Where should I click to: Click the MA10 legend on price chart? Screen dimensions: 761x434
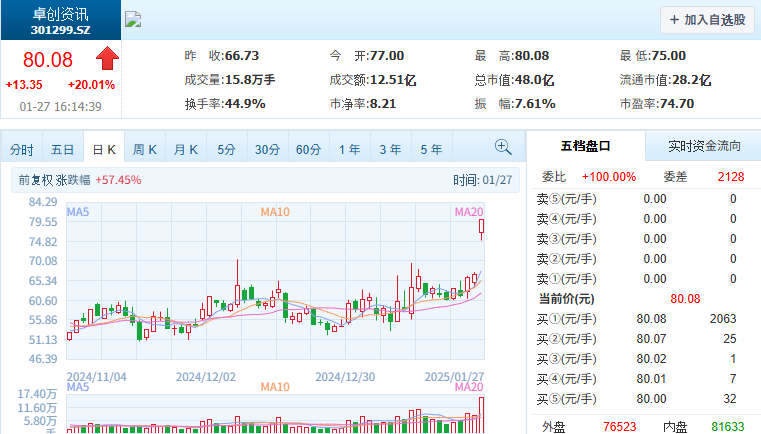[x=275, y=212]
